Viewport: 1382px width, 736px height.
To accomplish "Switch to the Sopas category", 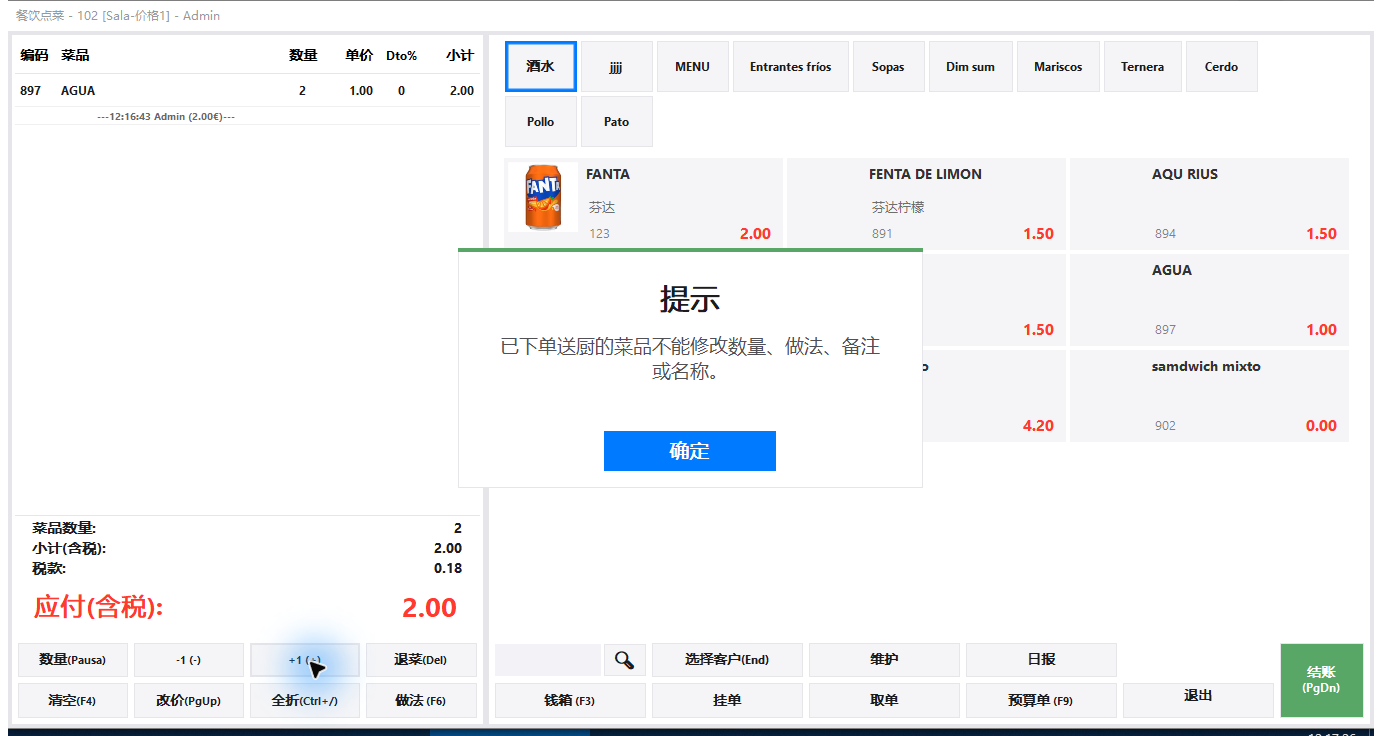I will pyautogui.click(x=888, y=67).
